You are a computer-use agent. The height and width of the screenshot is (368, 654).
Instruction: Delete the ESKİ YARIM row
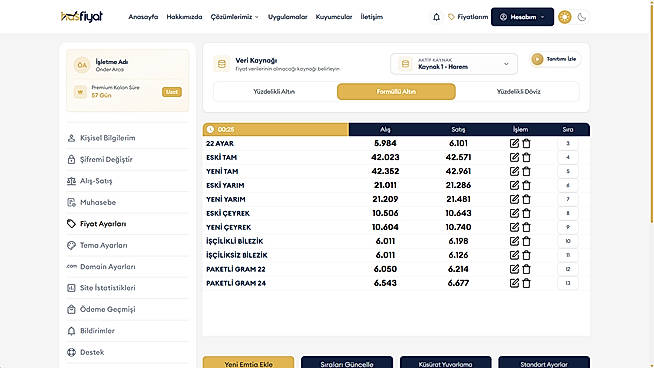(x=526, y=185)
